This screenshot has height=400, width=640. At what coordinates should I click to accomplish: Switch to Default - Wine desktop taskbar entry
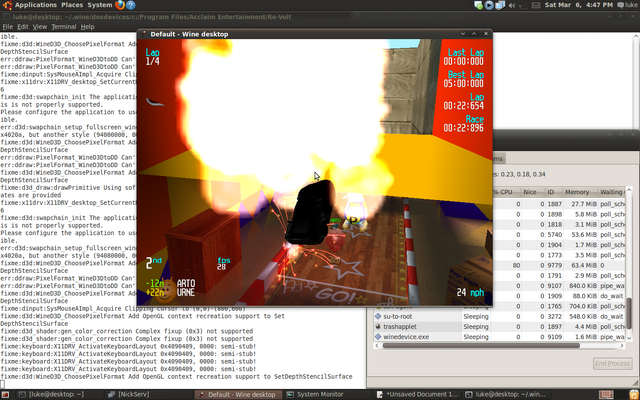[238, 395]
